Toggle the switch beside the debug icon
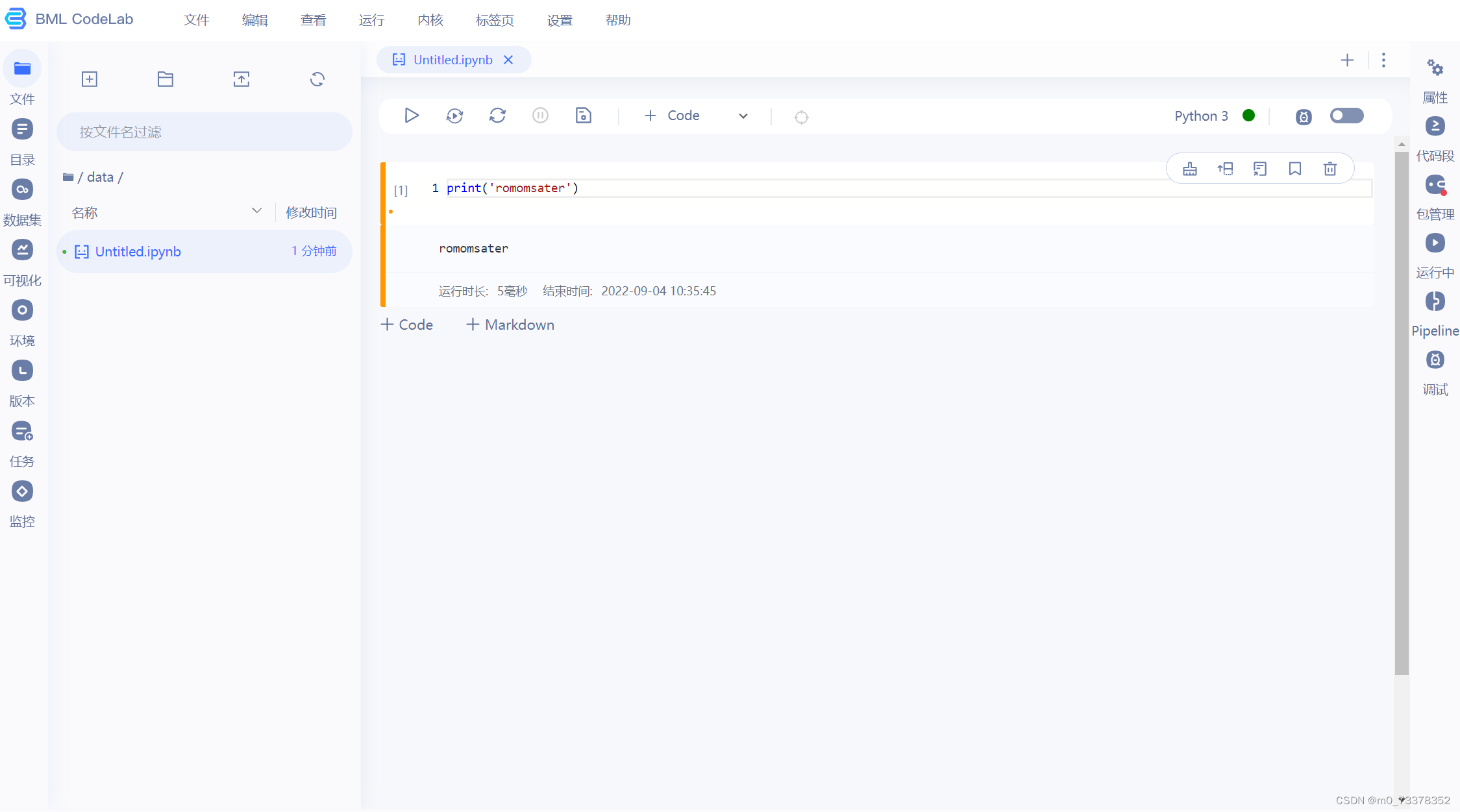1460x812 pixels. [x=1346, y=116]
